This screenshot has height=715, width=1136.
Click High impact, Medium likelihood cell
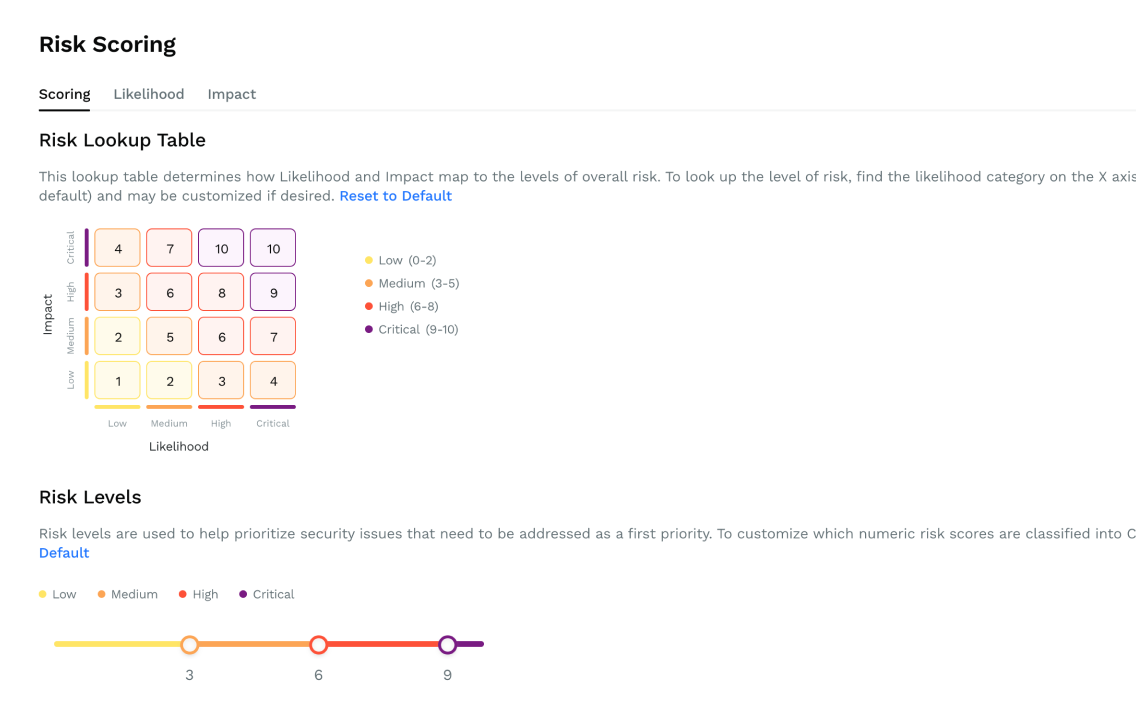[x=170, y=292]
